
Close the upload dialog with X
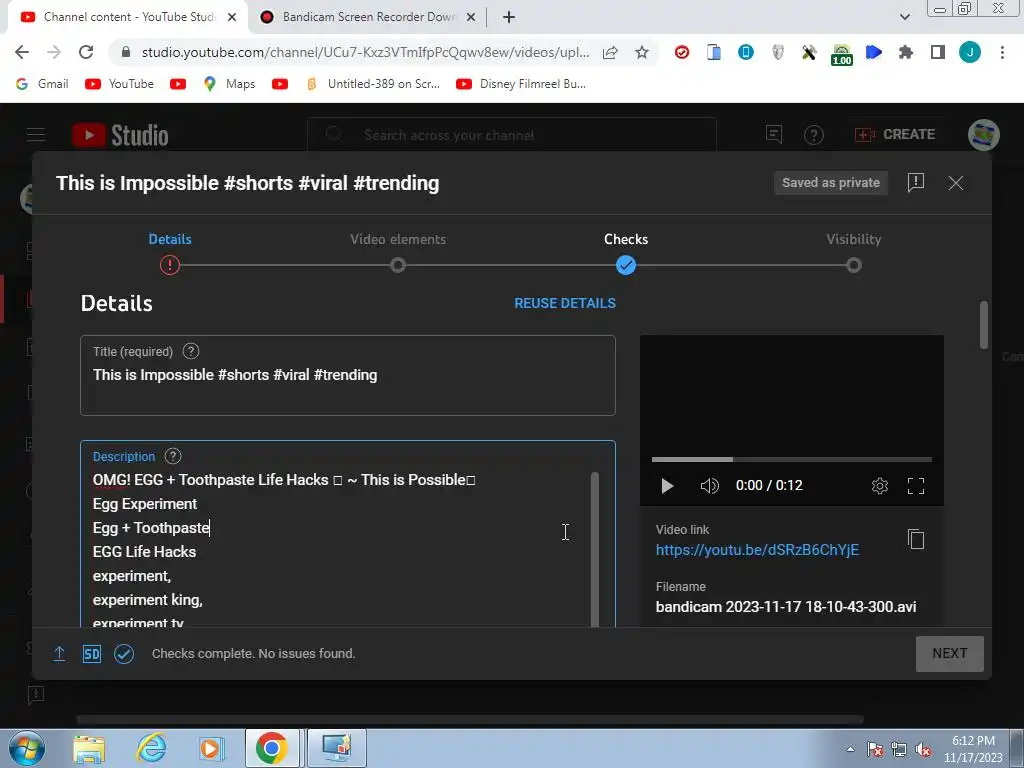[955, 183]
